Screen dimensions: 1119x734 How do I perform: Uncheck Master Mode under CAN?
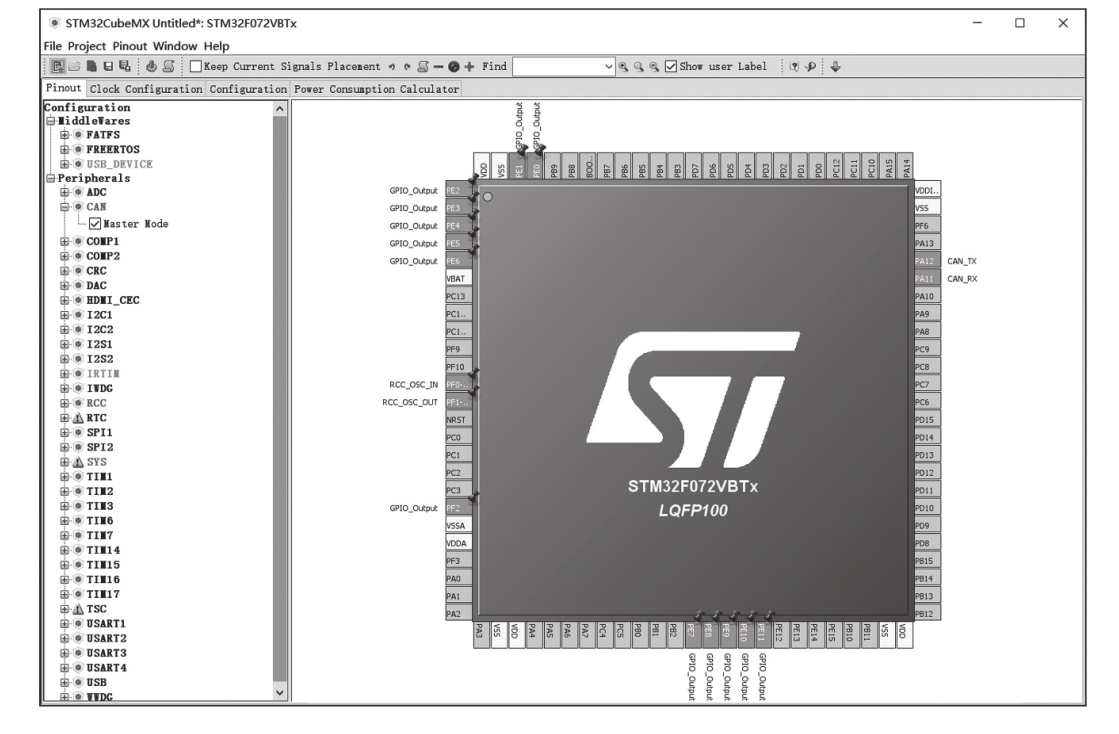click(x=95, y=224)
